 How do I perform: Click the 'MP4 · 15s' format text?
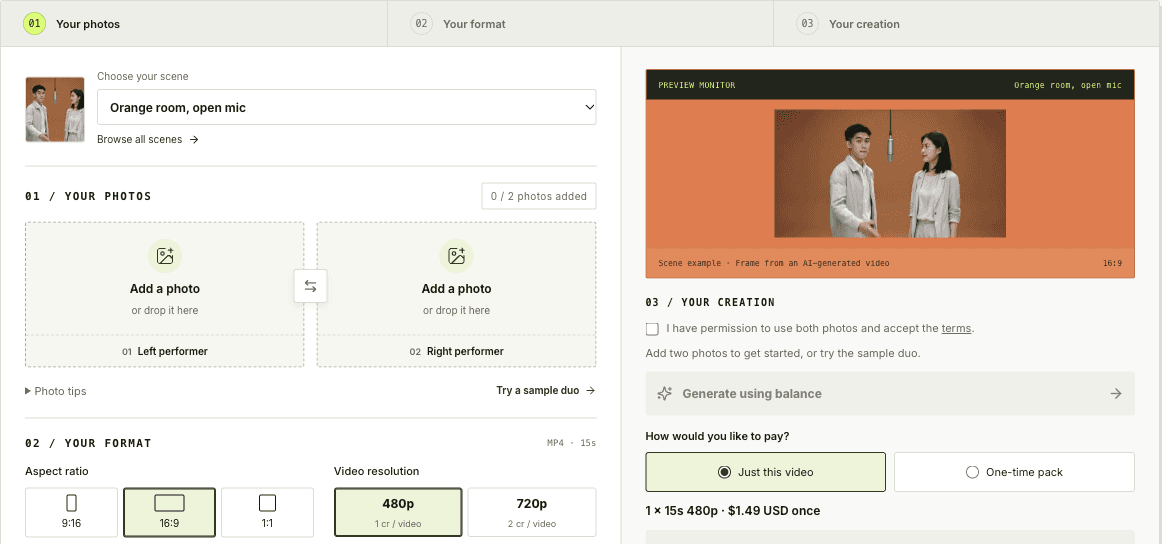pyautogui.click(x=571, y=443)
